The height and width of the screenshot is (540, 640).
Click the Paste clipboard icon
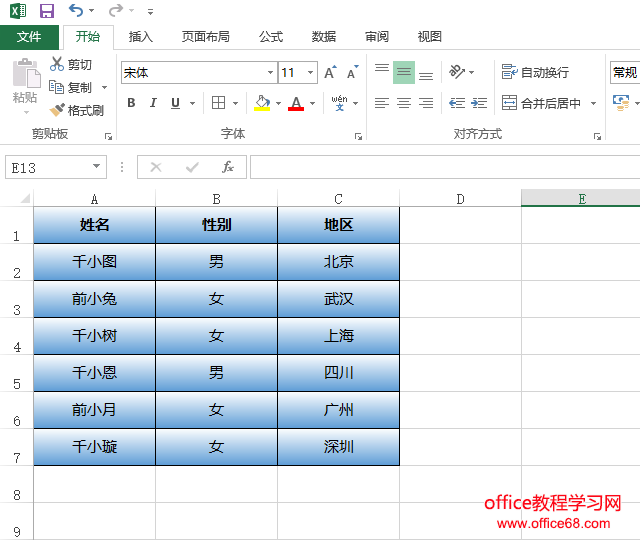tap(26, 73)
